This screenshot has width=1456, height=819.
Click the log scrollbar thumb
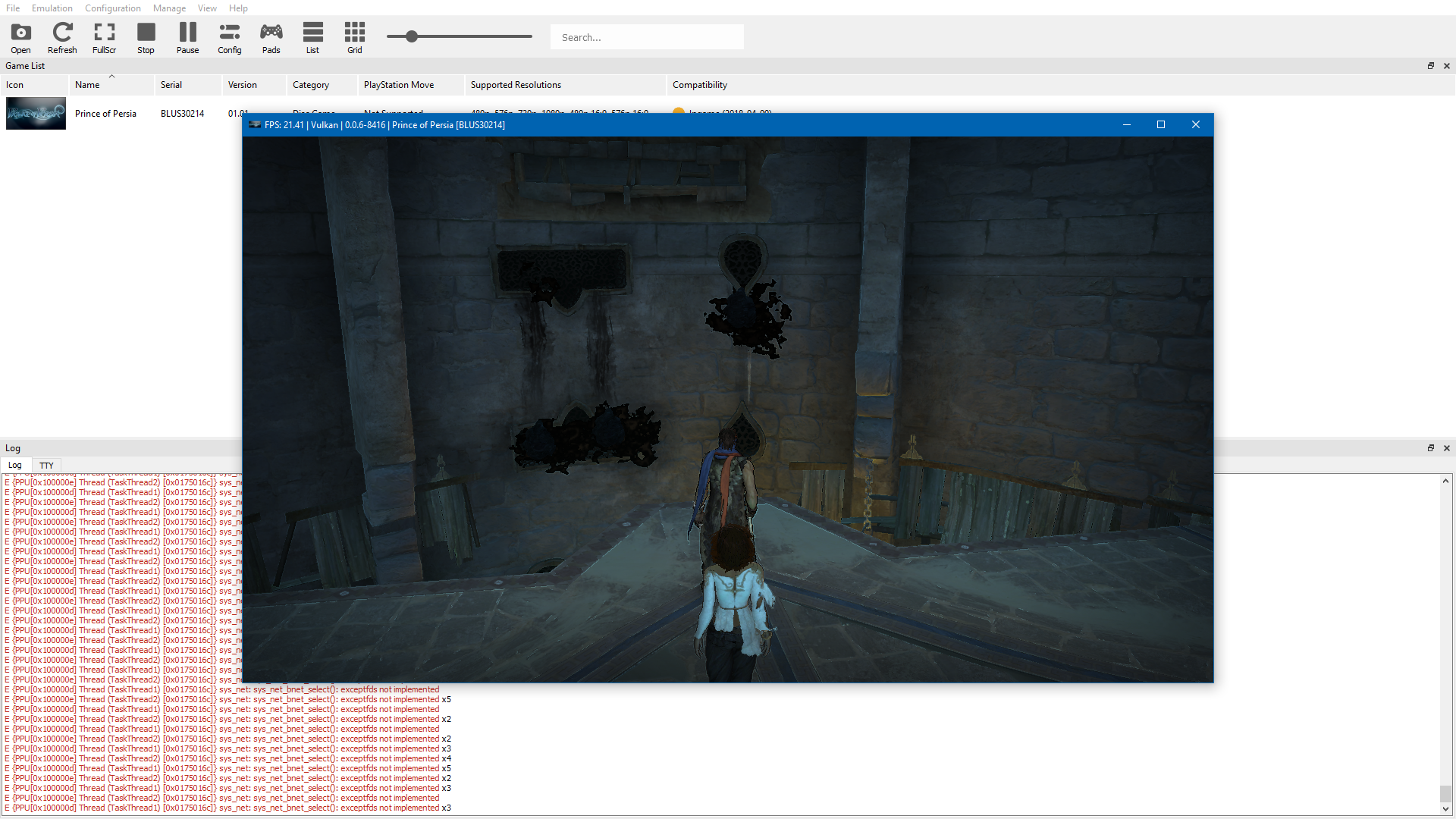point(1445,794)
